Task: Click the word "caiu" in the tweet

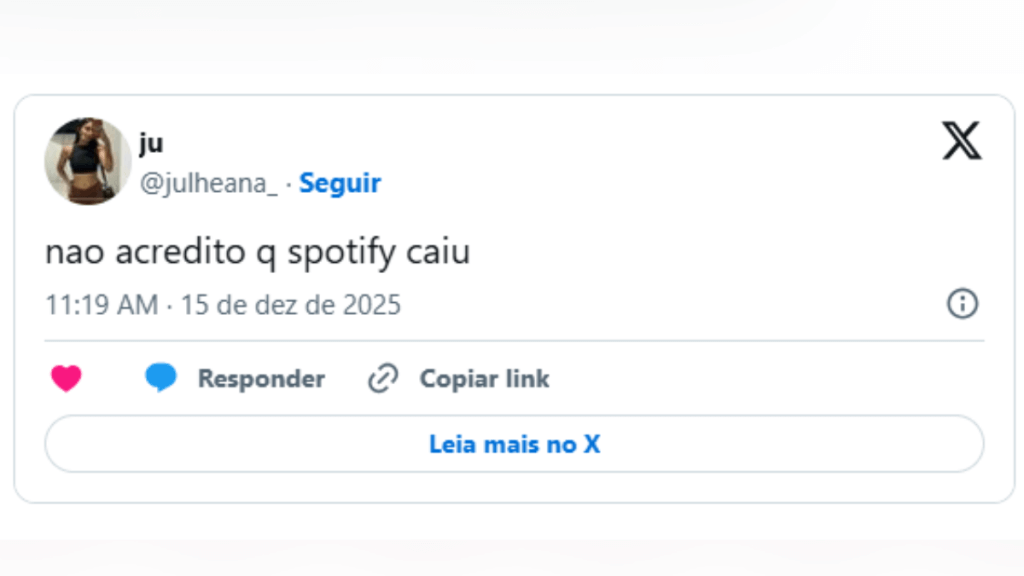Action: click(438, 253)
